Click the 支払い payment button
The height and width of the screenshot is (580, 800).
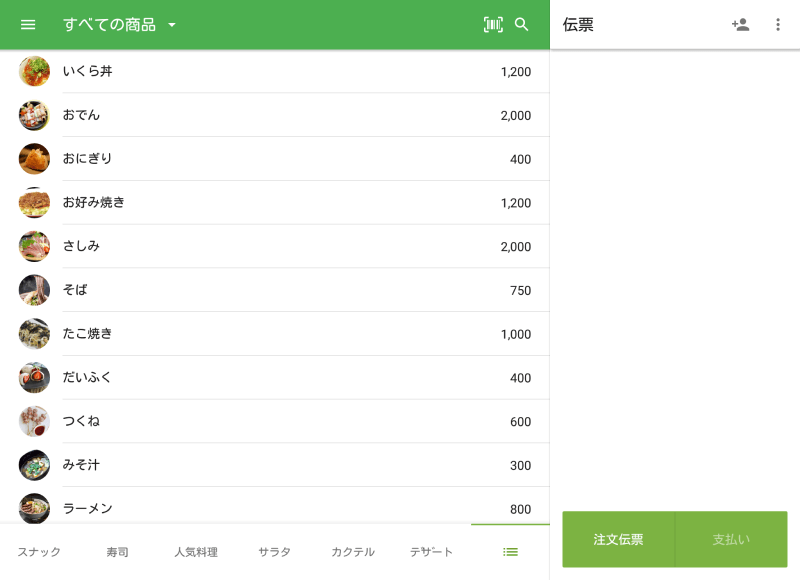tap(731, 540)
